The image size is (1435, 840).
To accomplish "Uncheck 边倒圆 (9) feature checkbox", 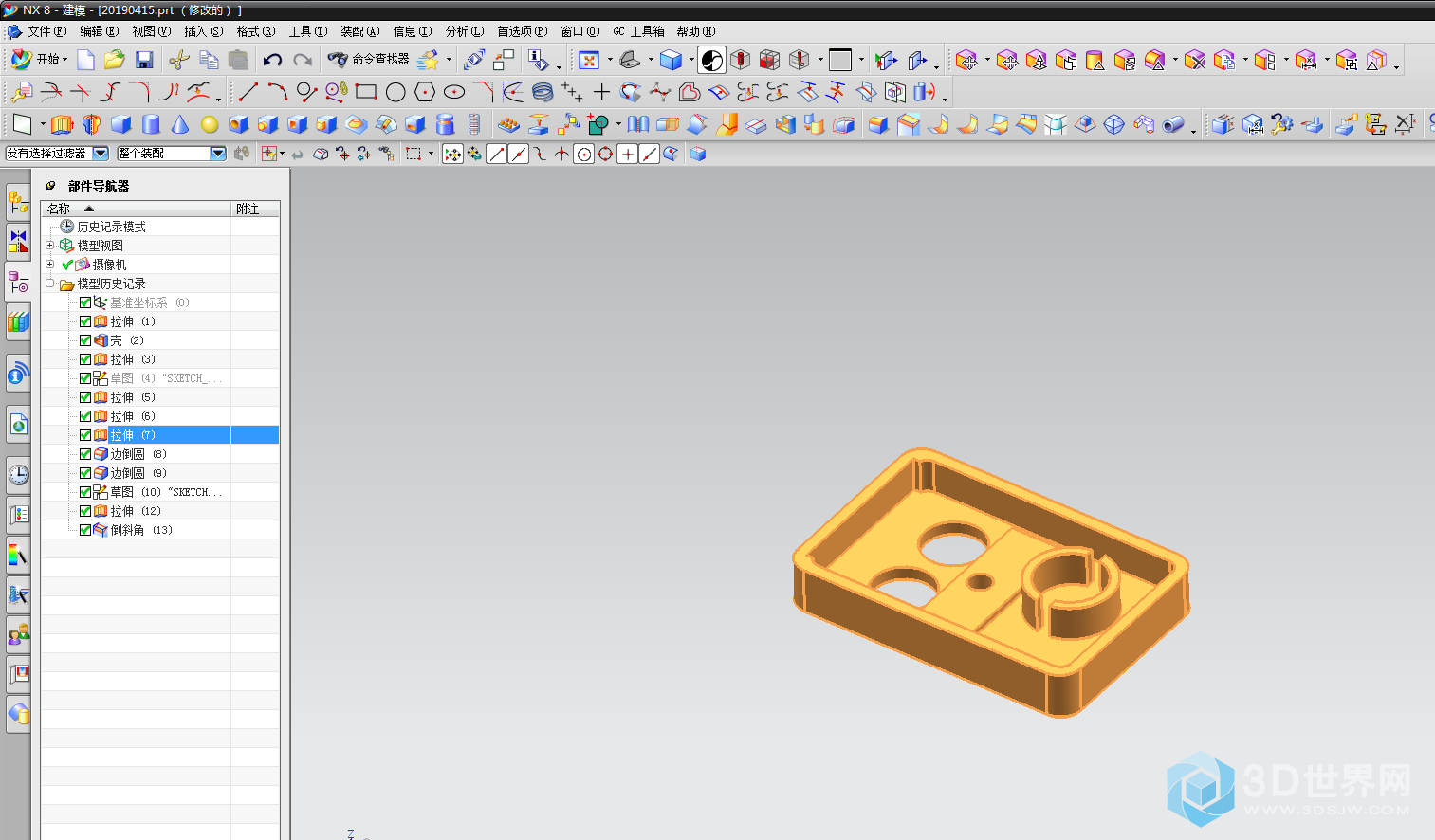I will pos(85,473).
